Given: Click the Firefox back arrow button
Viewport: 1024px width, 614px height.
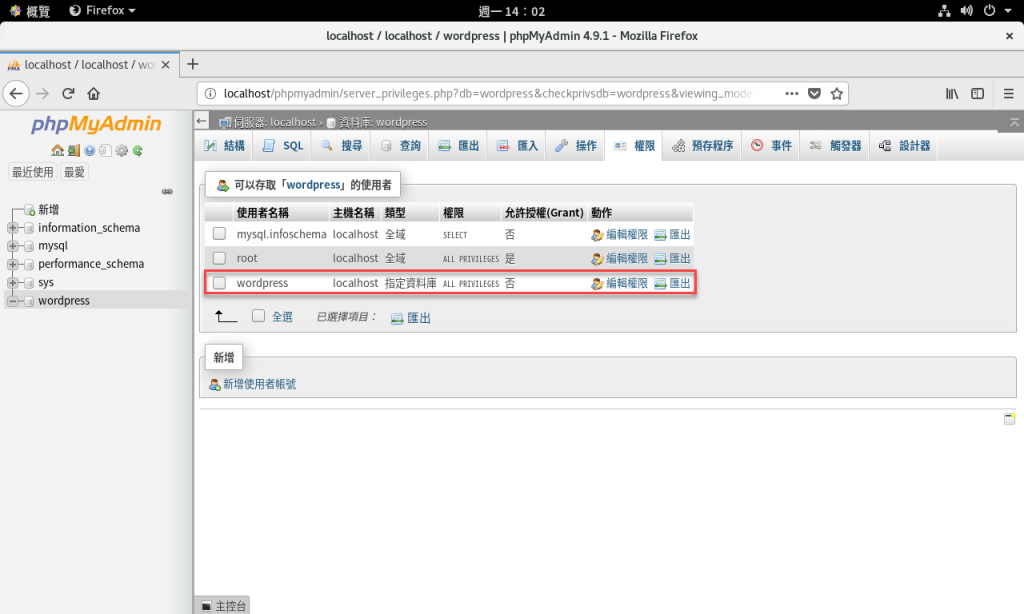Looking at the screenshot, I should pos(16,93).
